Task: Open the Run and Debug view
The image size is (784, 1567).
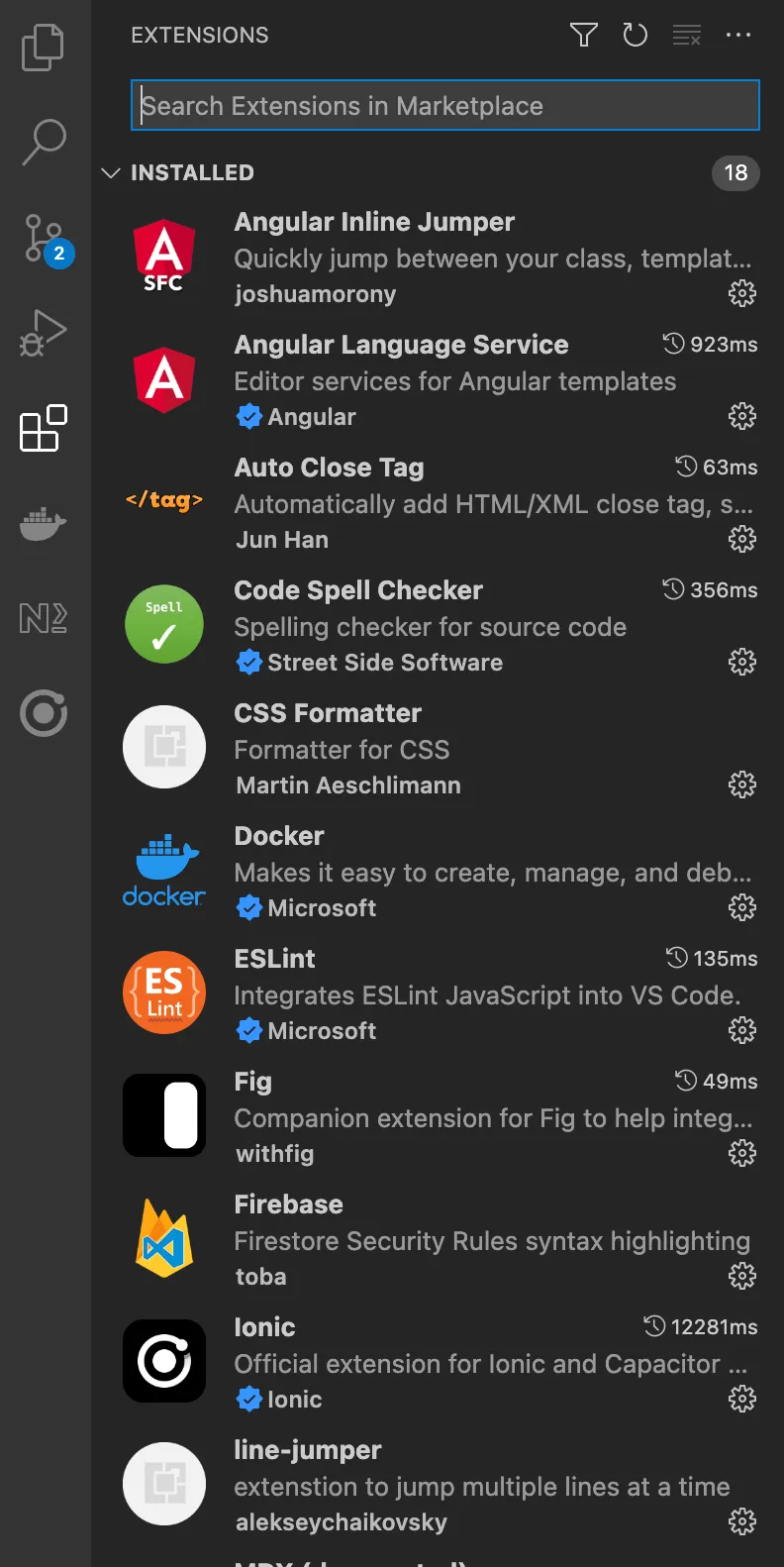Action: (44, 333)
